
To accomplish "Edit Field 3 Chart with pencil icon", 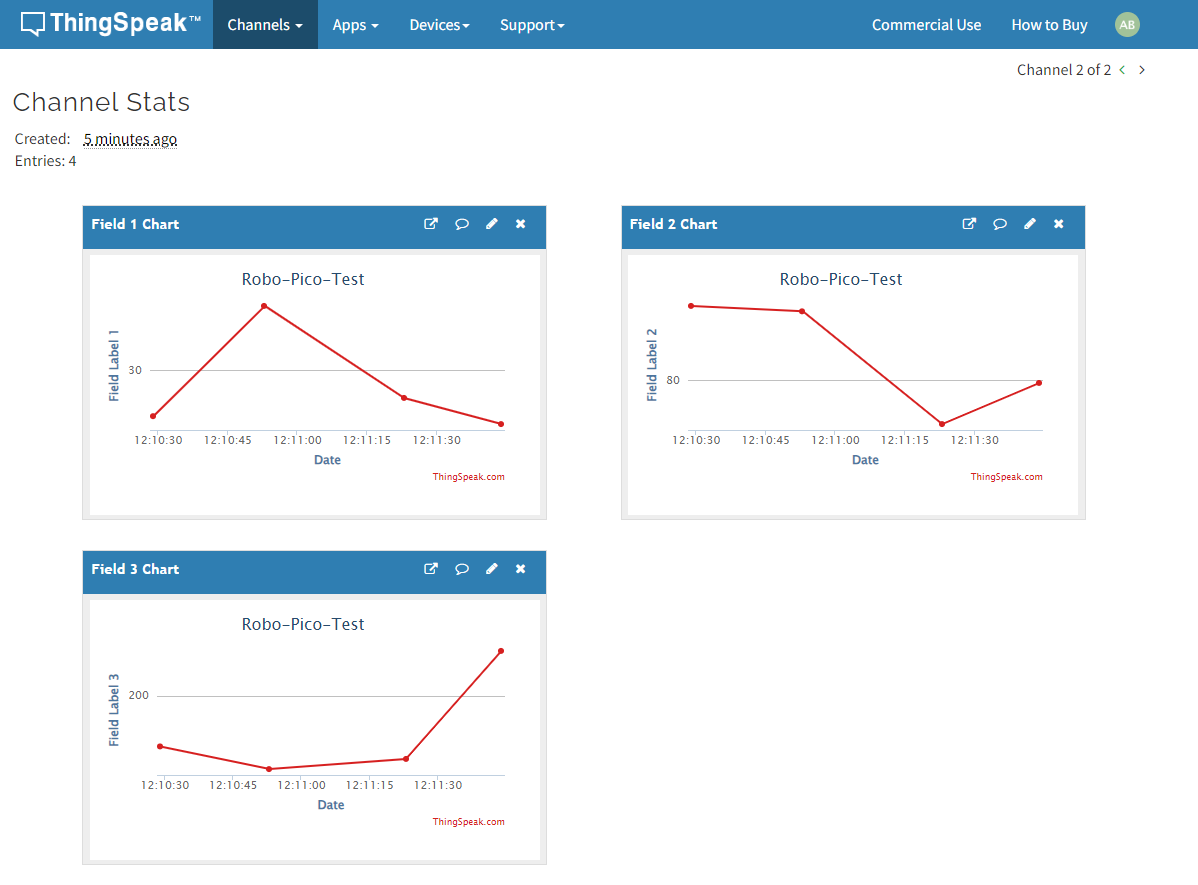I will click(491, 569).
